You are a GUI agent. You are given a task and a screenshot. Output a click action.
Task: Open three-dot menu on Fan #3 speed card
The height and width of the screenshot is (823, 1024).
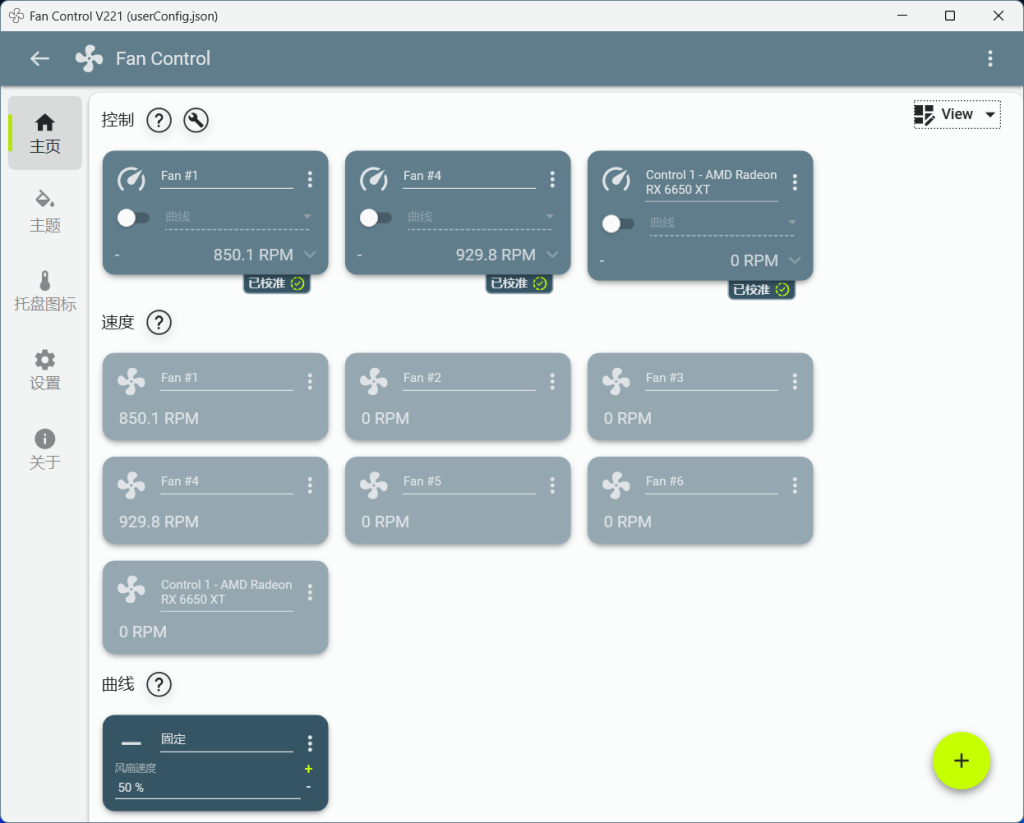tap(794, 381)
